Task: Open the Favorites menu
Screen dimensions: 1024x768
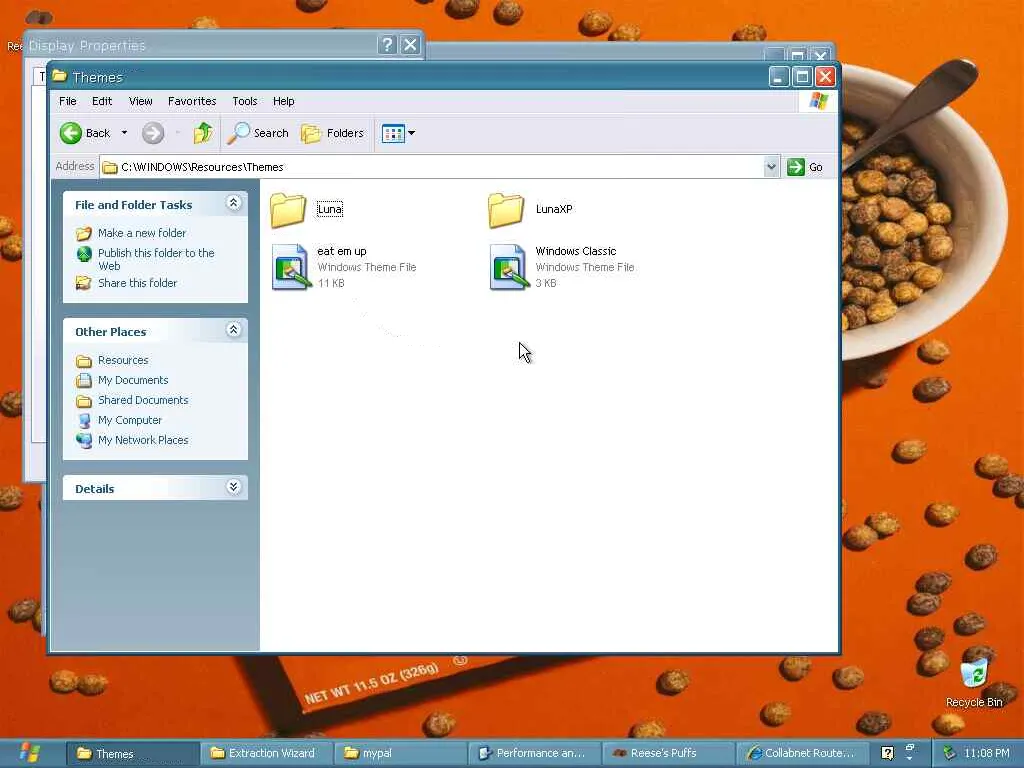Action: pyautogui.click(x=192, y=101)
